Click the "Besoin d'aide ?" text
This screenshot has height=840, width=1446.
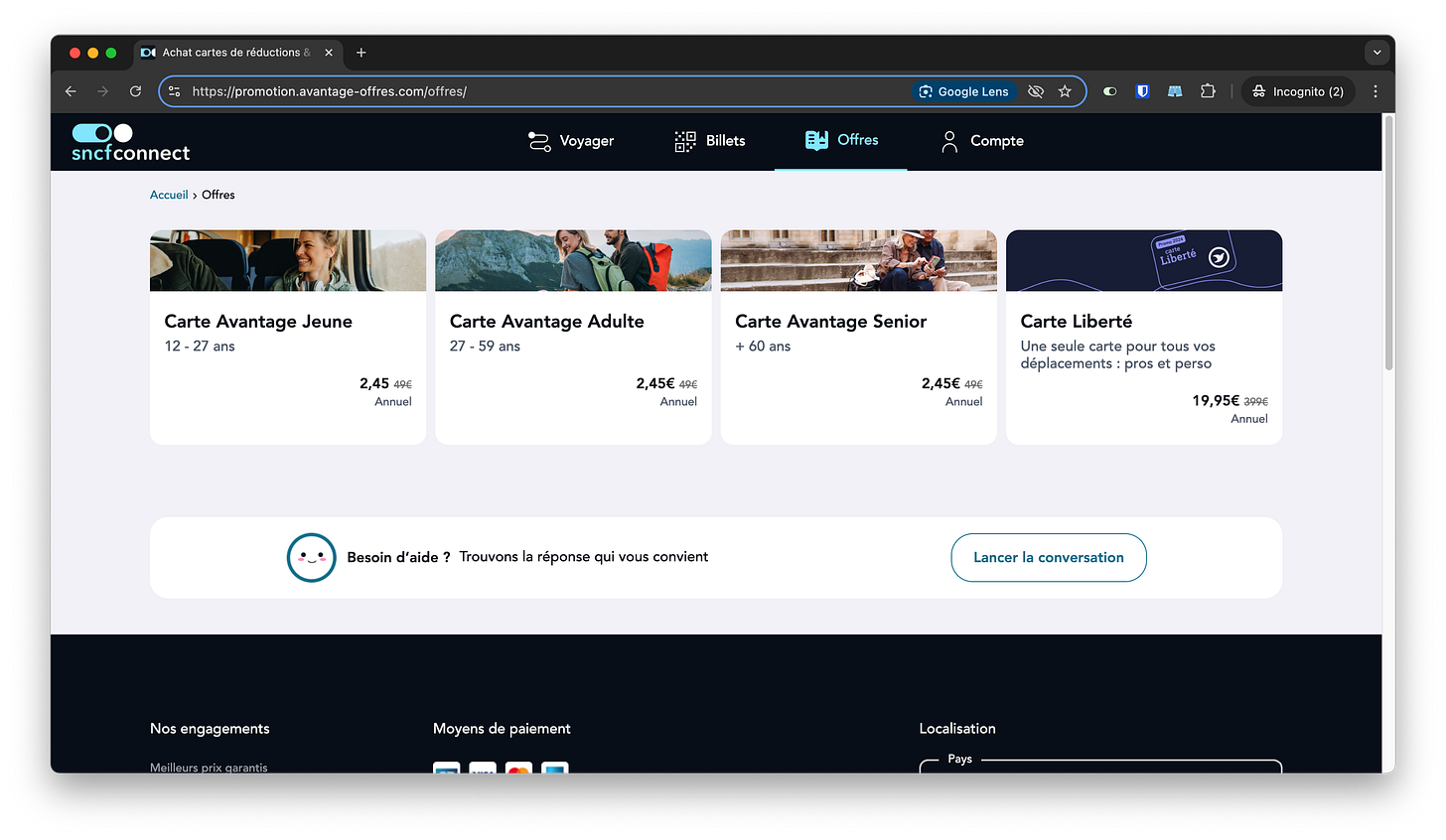(x=398, y=557)
